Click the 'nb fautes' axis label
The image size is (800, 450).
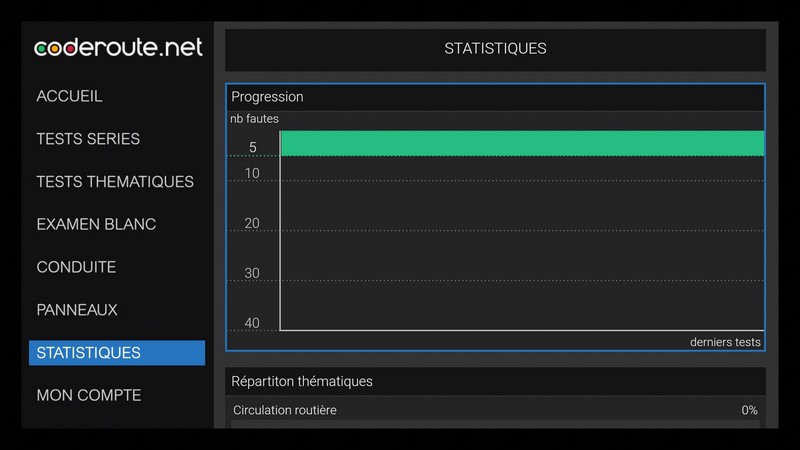tap(254, 119)
